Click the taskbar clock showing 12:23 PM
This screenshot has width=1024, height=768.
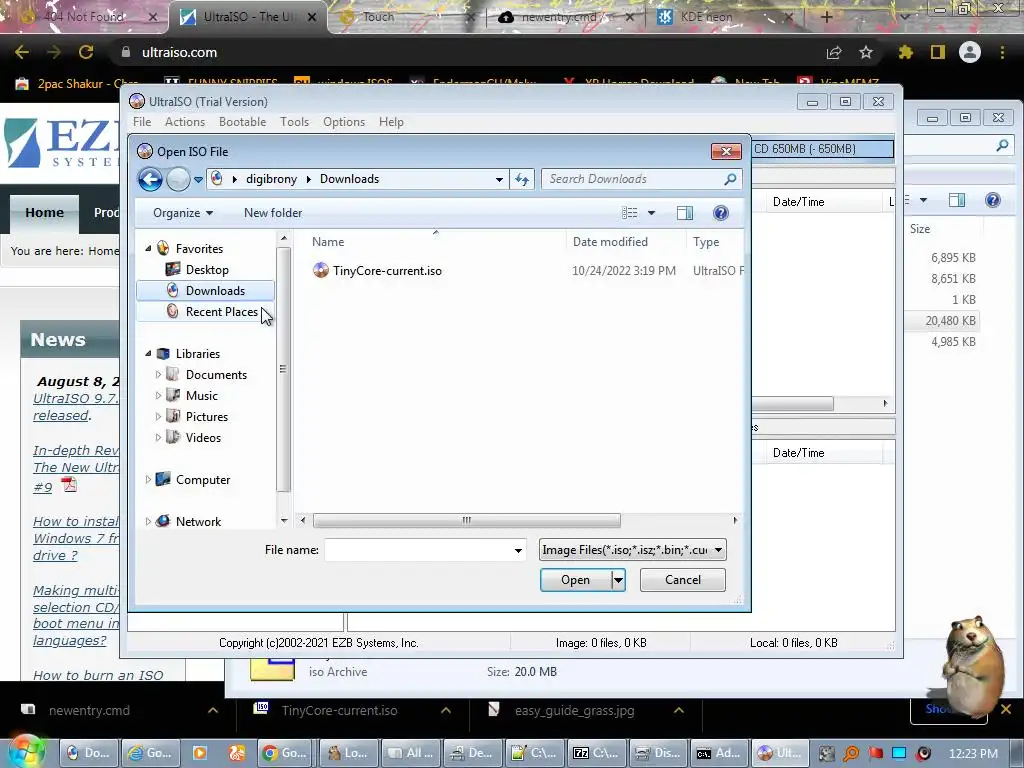point(973,754)
